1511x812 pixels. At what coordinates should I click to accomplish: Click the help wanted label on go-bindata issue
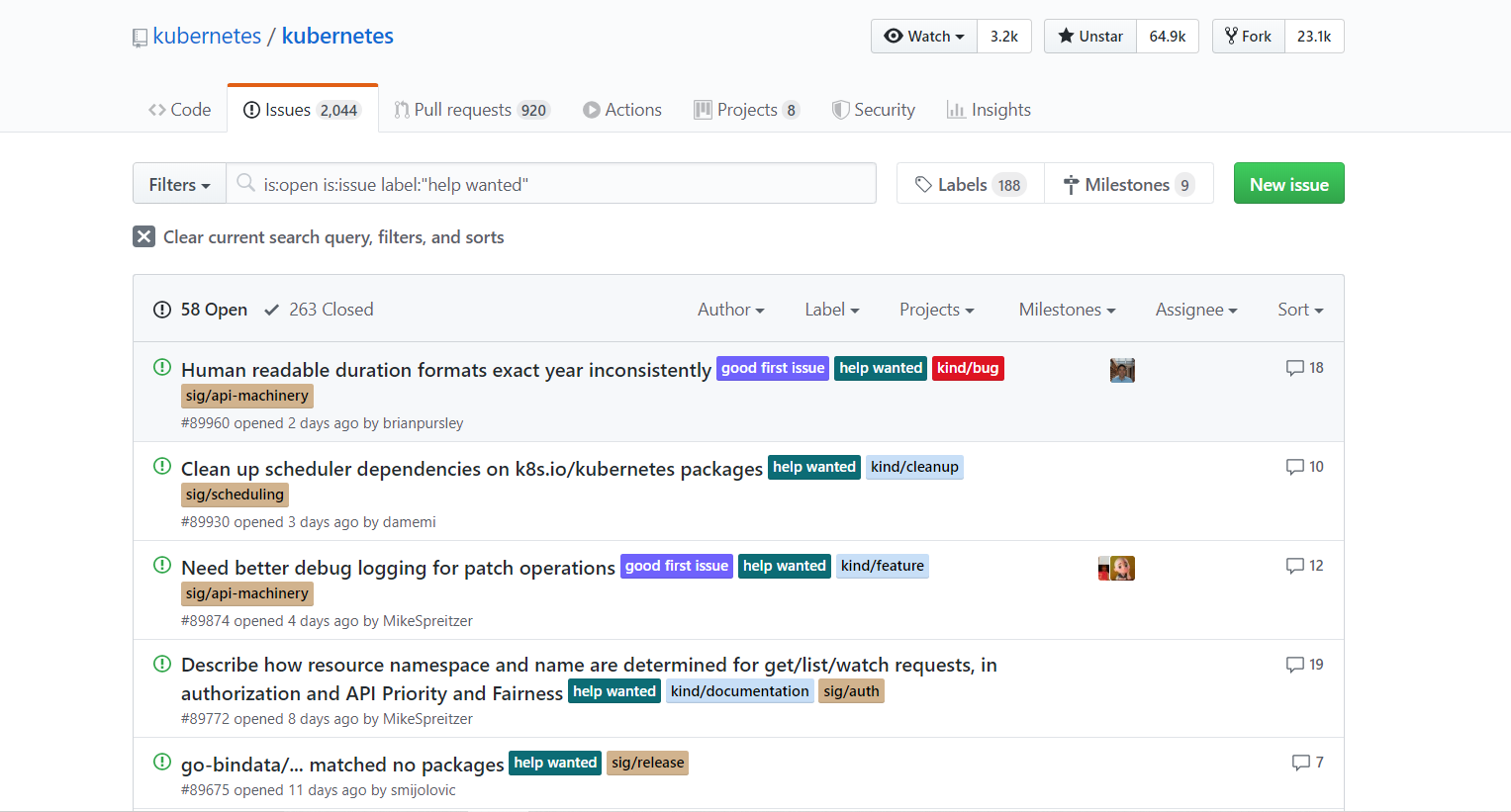555,763
